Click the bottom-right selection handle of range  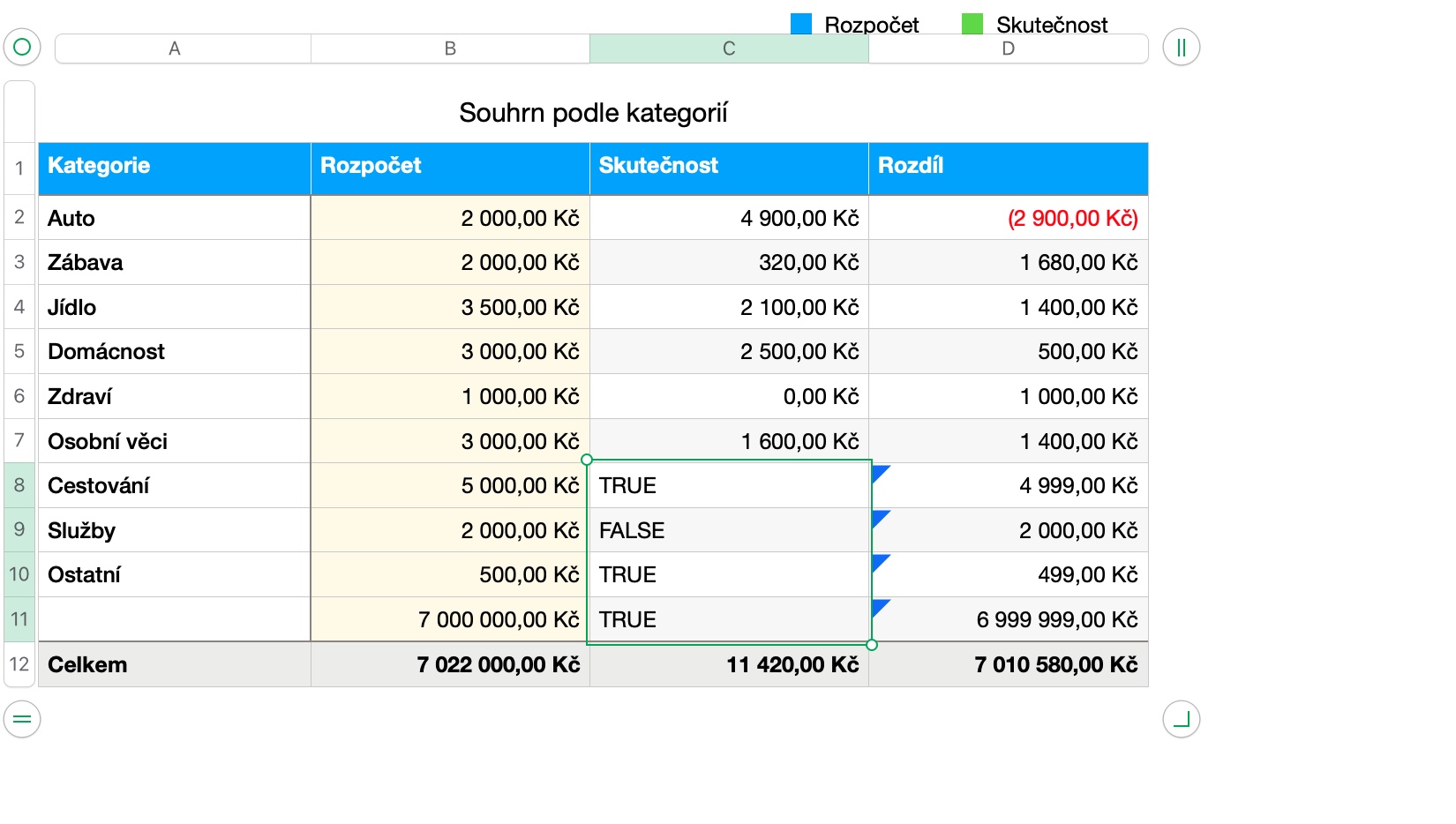[x=872, y=645]
